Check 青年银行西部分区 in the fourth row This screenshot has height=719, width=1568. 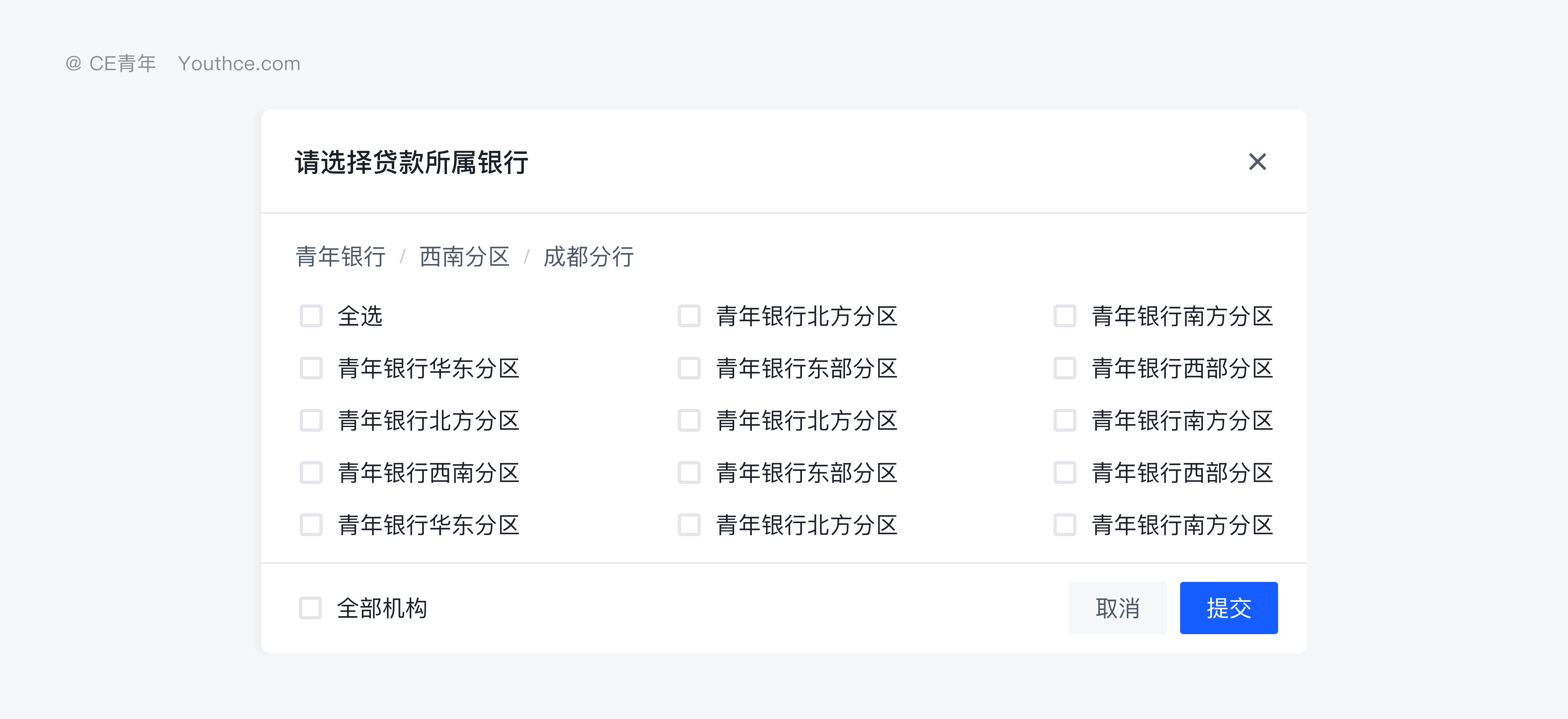pyautogui.click(x=1065, y=473)
